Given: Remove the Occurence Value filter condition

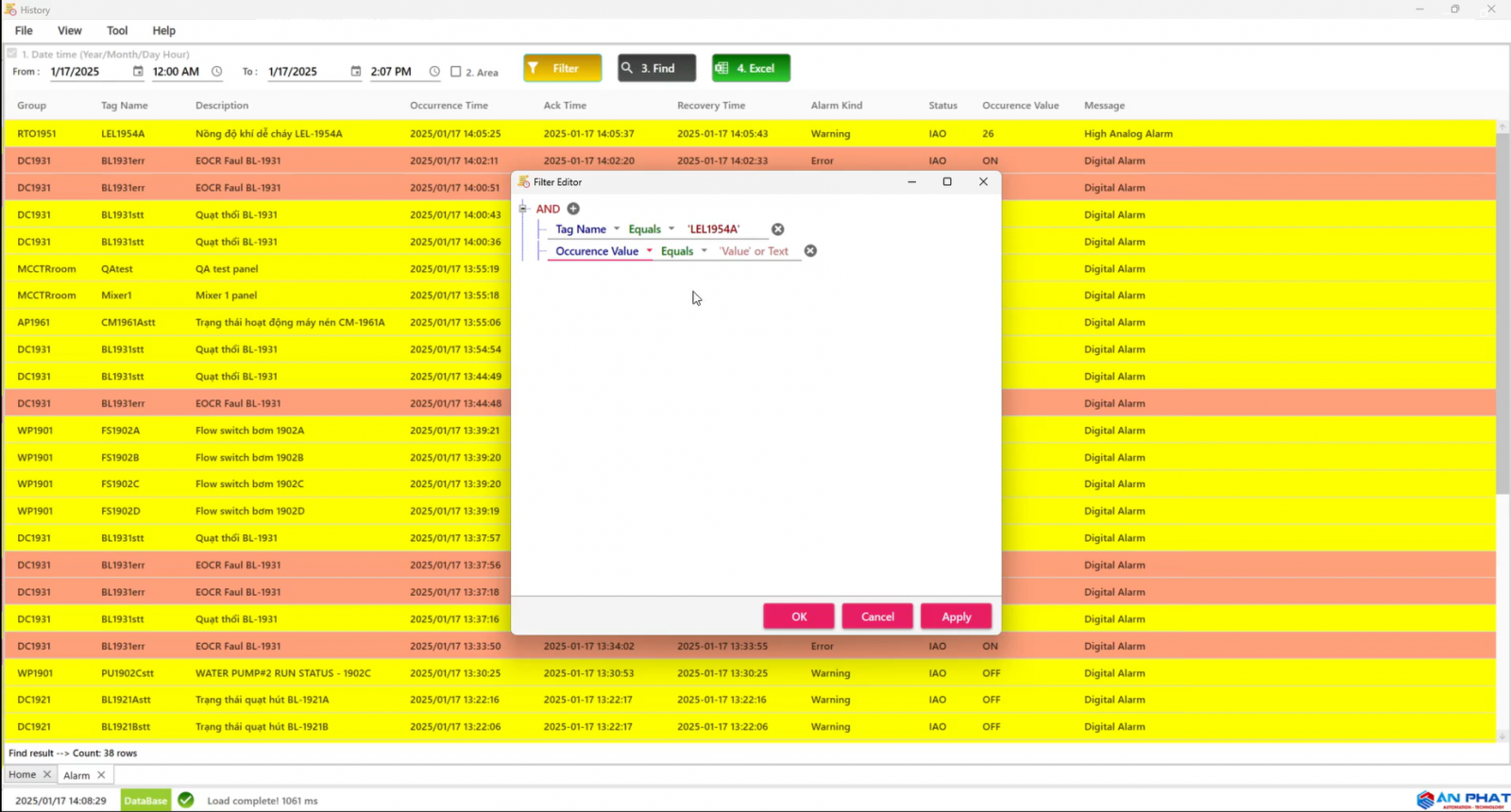Looking at the screenshot, I should coord(810,251).
